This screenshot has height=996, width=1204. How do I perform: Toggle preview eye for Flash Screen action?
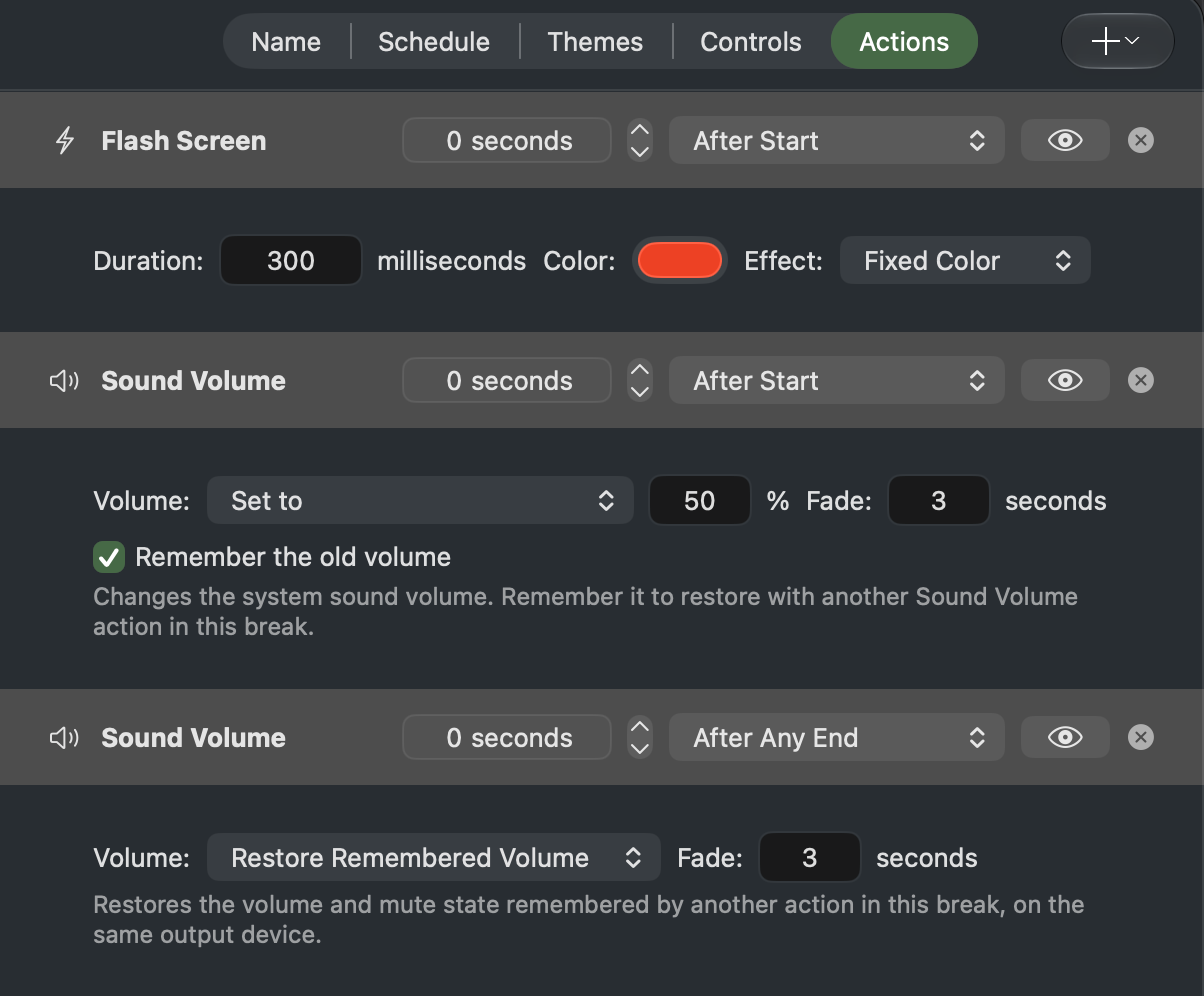coord(1065,141)
